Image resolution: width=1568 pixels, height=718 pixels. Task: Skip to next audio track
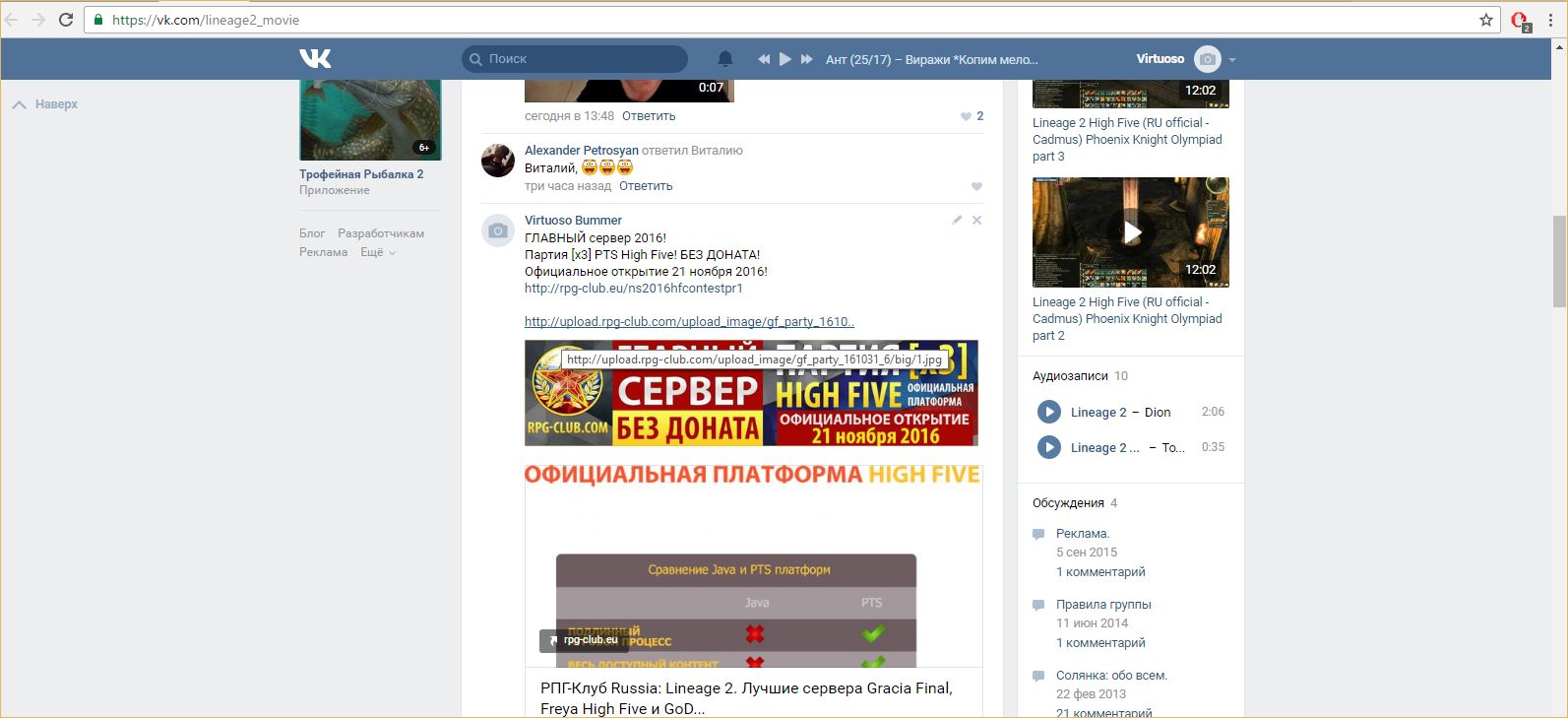click(807, 59)
